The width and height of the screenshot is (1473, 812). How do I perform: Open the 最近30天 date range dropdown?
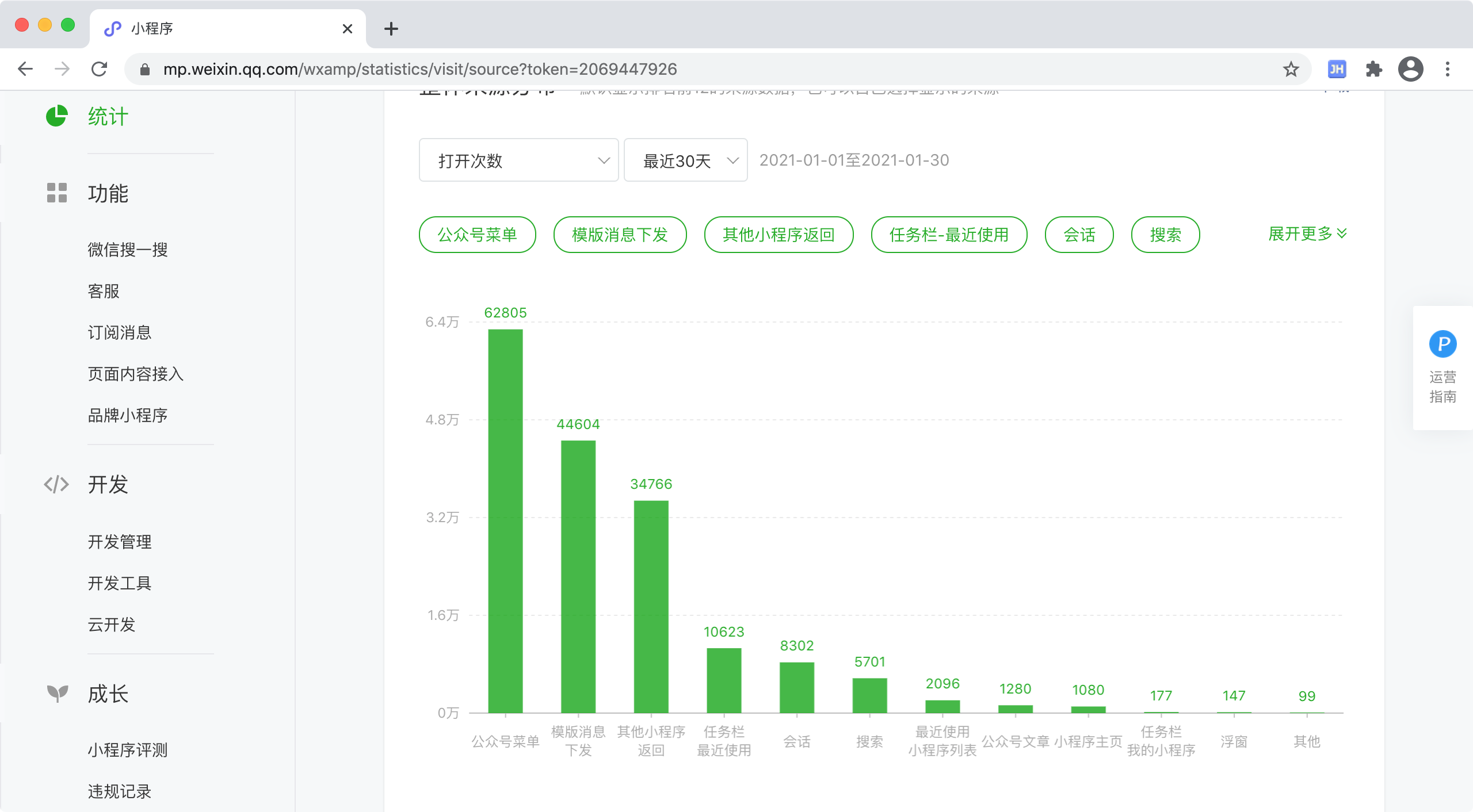click(x=685, y=160)
